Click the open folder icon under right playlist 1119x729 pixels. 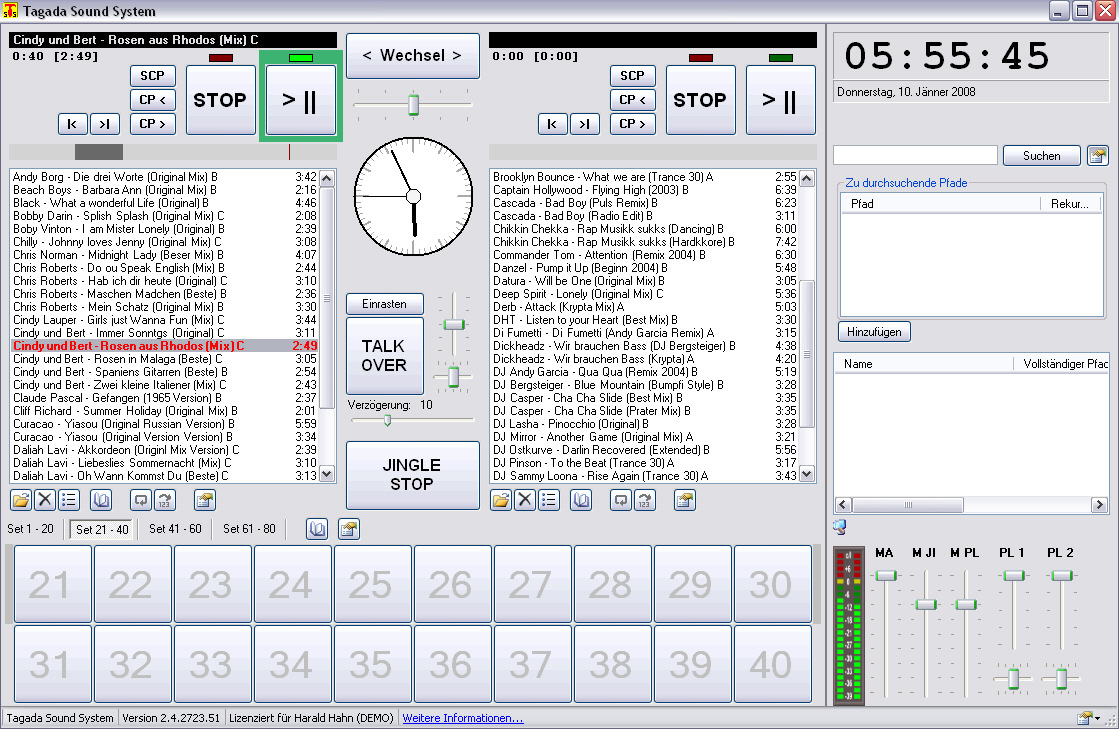501,500
